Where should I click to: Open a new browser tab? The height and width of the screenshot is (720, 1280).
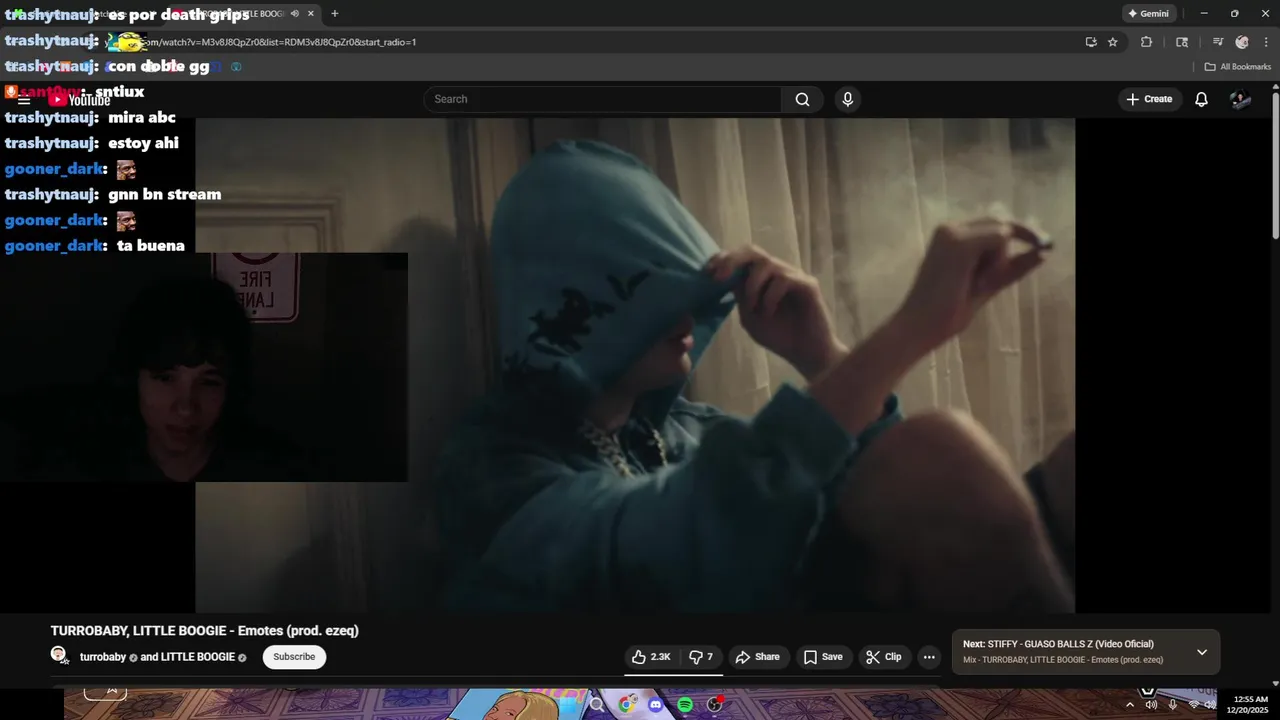(x=334, y=14)
